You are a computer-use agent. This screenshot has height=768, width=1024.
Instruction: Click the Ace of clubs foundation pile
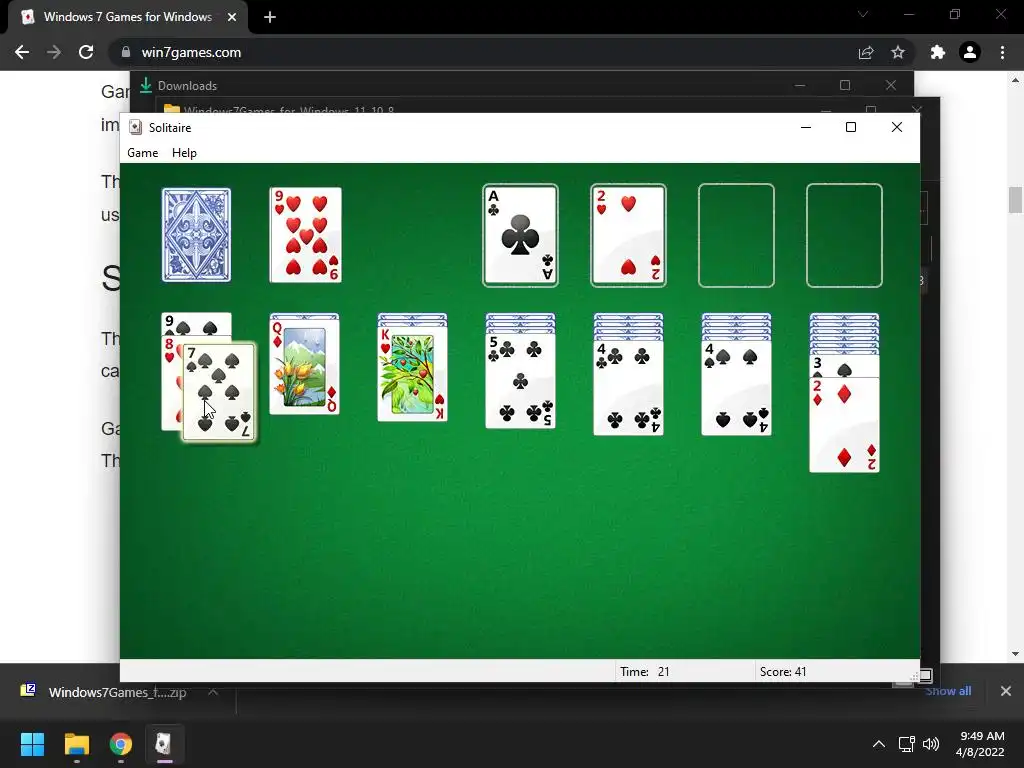(x=520, y=235)
